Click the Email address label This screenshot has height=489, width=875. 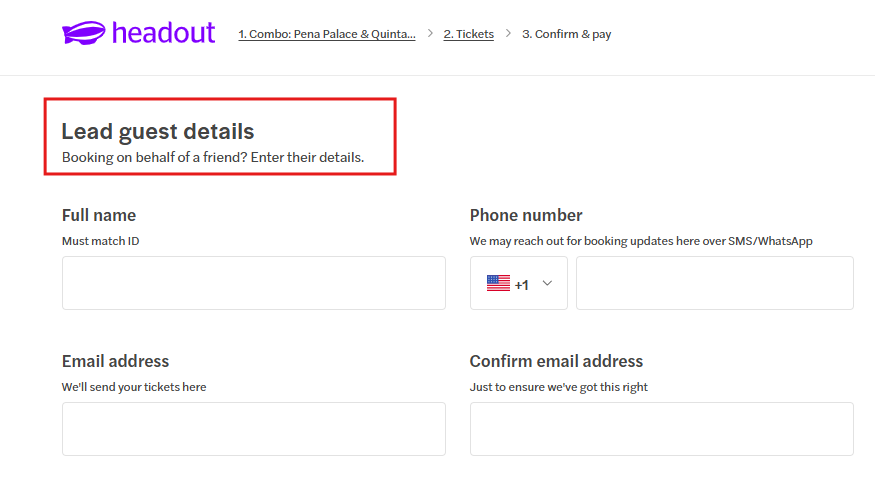pos(115,361)
